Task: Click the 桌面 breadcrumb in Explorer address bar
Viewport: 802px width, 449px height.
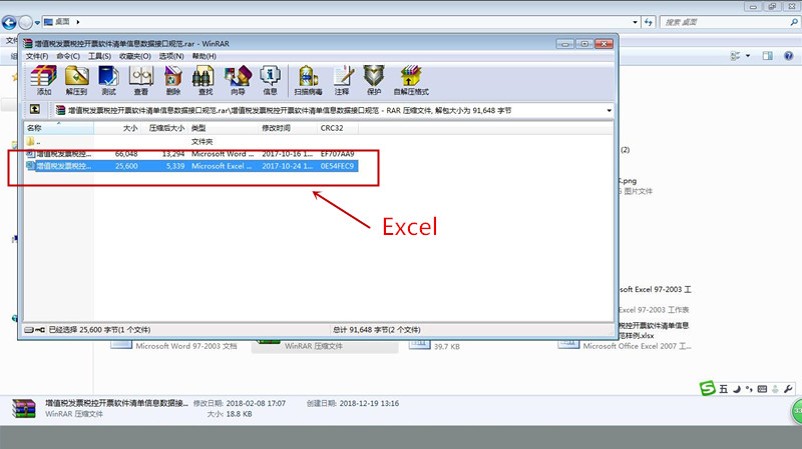Action: (x=62, y=22)
